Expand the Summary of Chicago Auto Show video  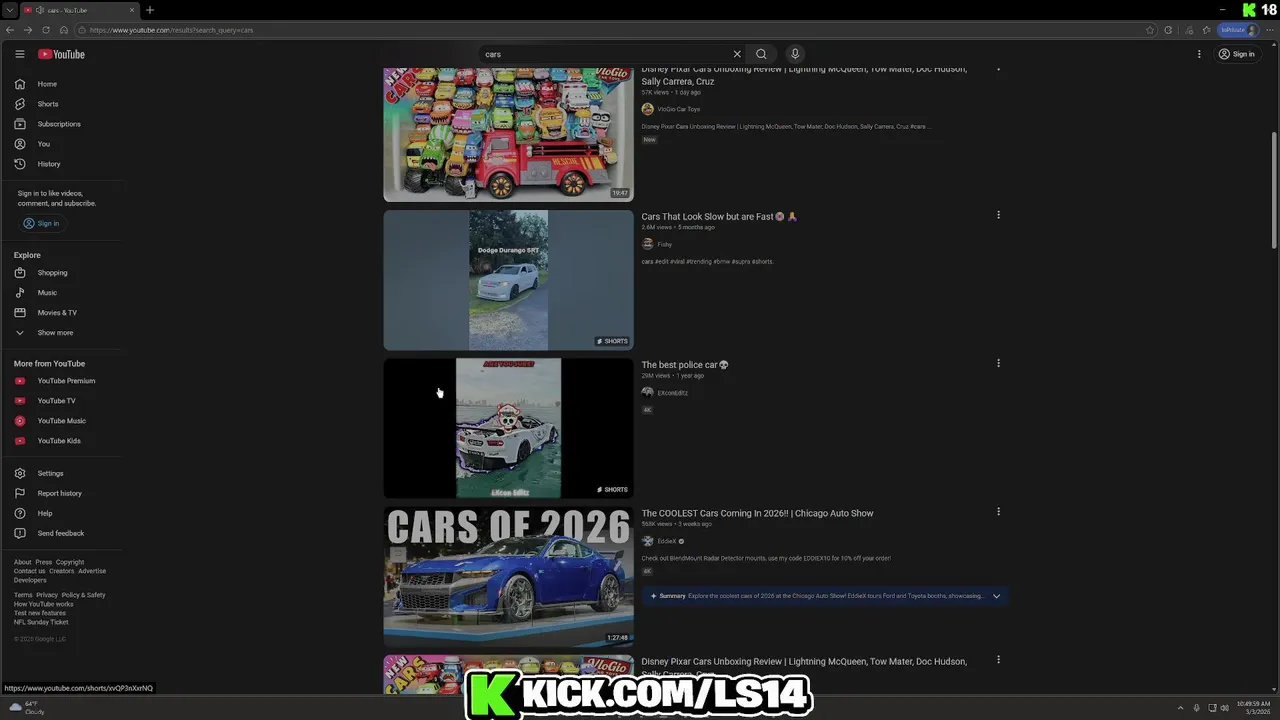click(996, 596)
